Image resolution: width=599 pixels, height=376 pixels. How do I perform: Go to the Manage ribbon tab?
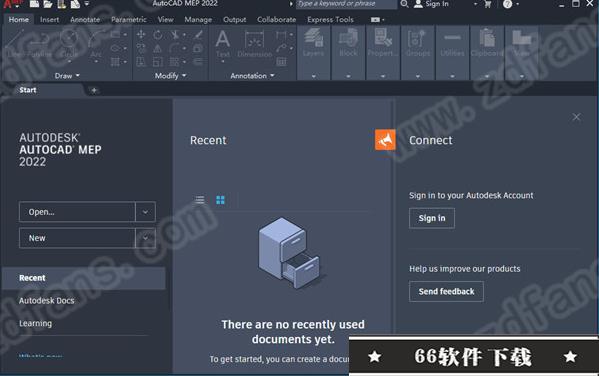coord(198,19)
